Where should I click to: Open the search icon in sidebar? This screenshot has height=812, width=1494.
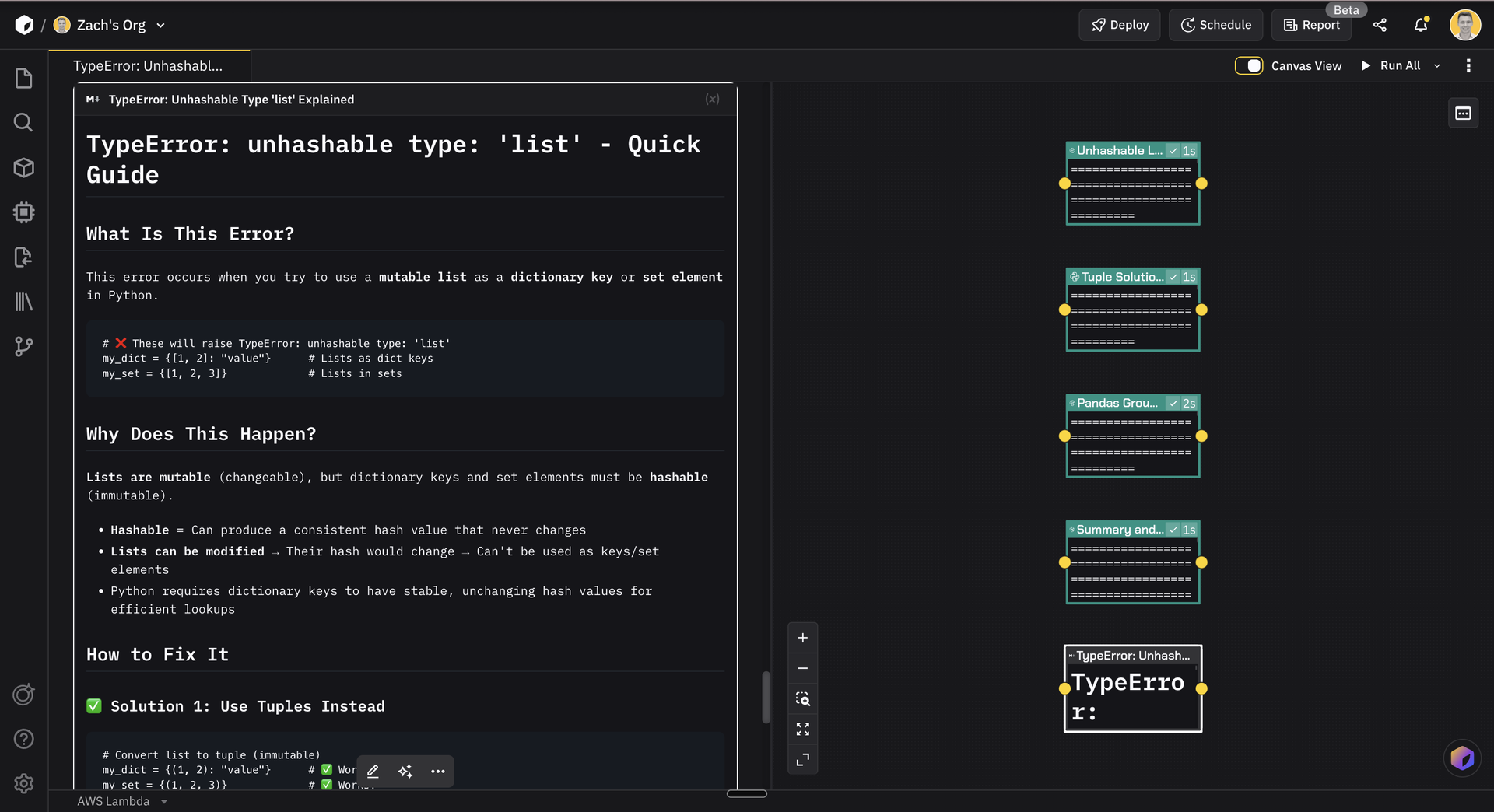(23, 123)
